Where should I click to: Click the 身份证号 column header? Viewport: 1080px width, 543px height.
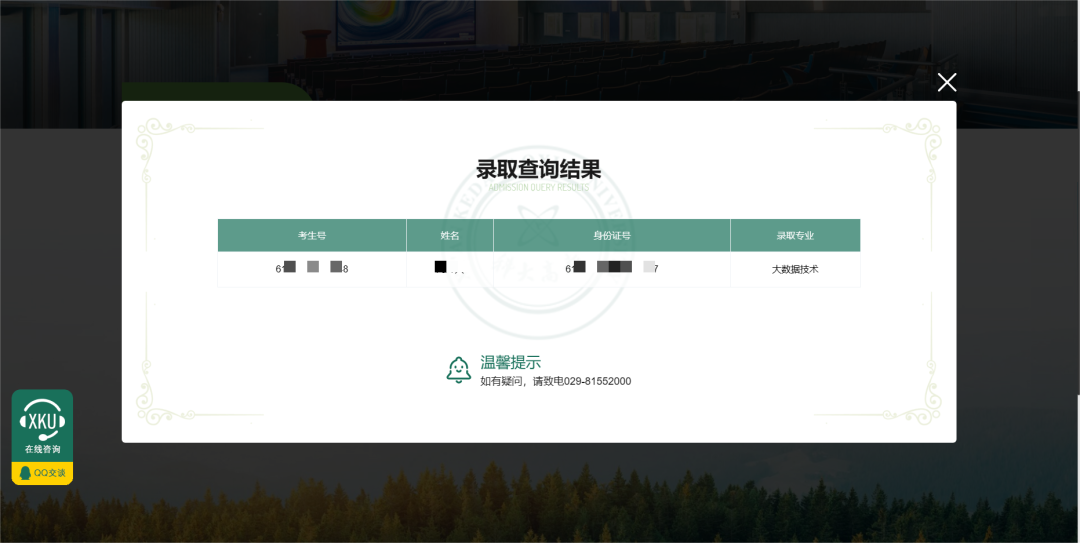click(612, 236)
